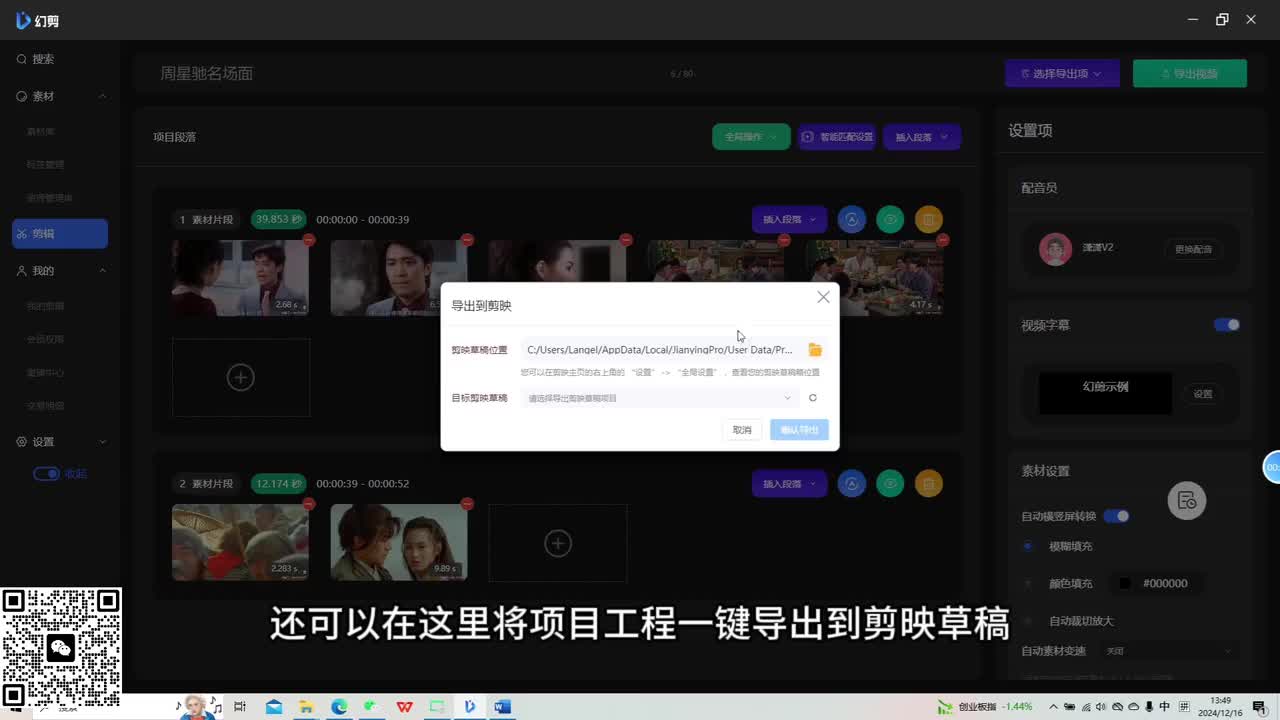
Task: Open the Edge browser from the taskbar
Action: pos(339,707)
